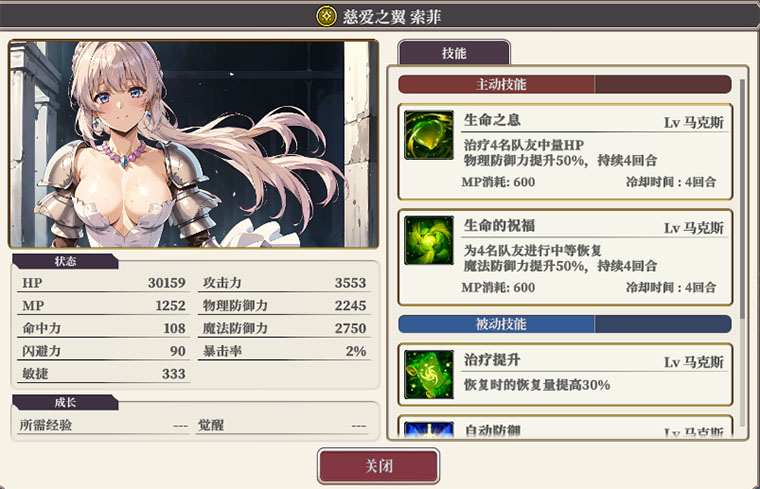This screenshot has width=760, height=489.
Task: Click the 被动技能 section header
Action: (x=565, y=324)
